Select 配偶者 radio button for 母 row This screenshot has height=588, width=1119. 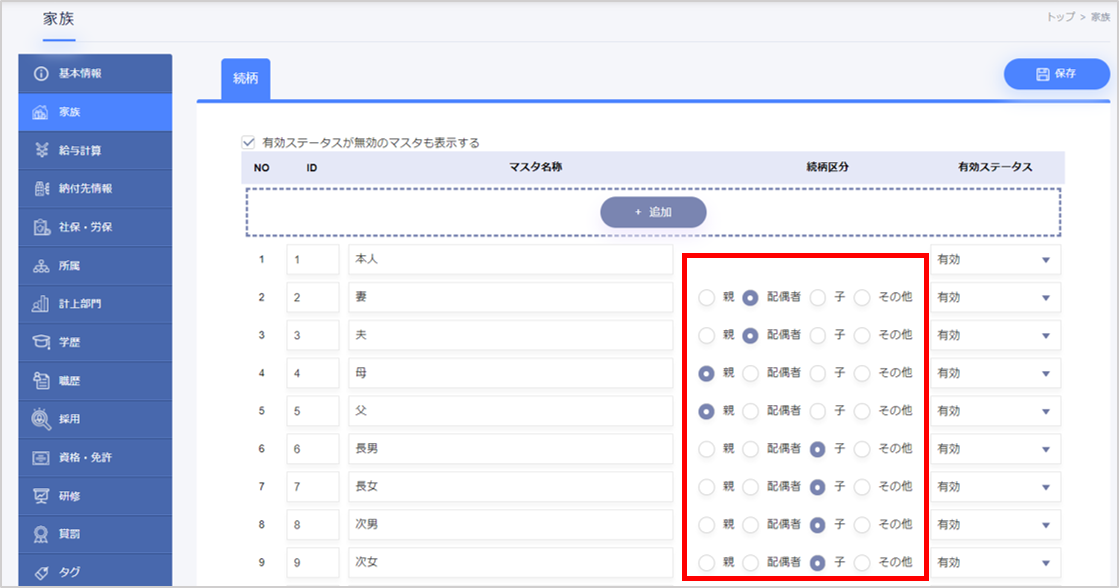pyautogui.click(x=751, y=373)
